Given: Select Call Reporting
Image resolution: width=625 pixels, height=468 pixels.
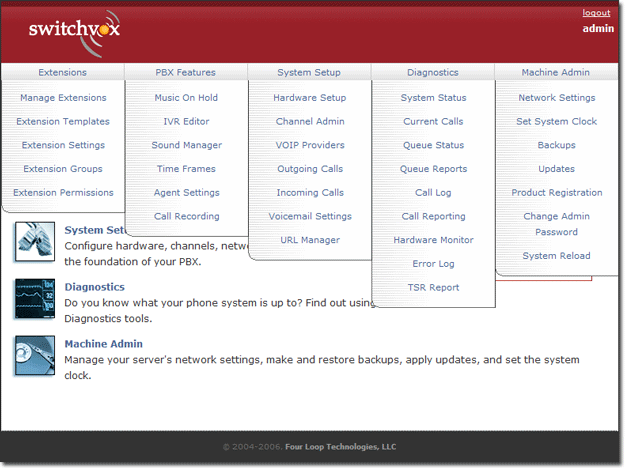Looking at the screenshot, I should 433,216.
